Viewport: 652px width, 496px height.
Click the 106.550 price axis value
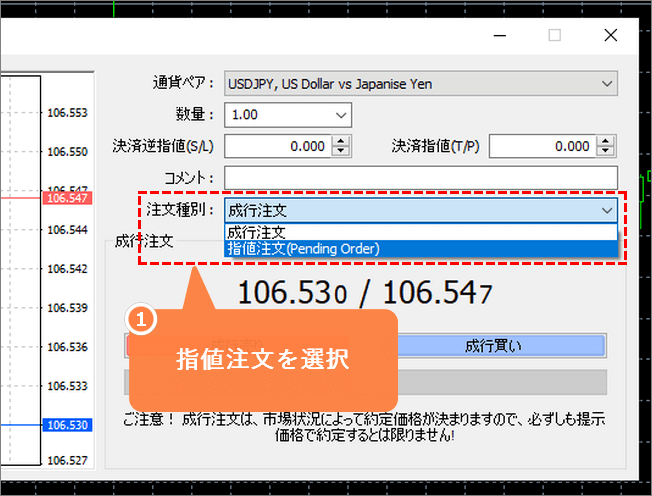[67, 152]
